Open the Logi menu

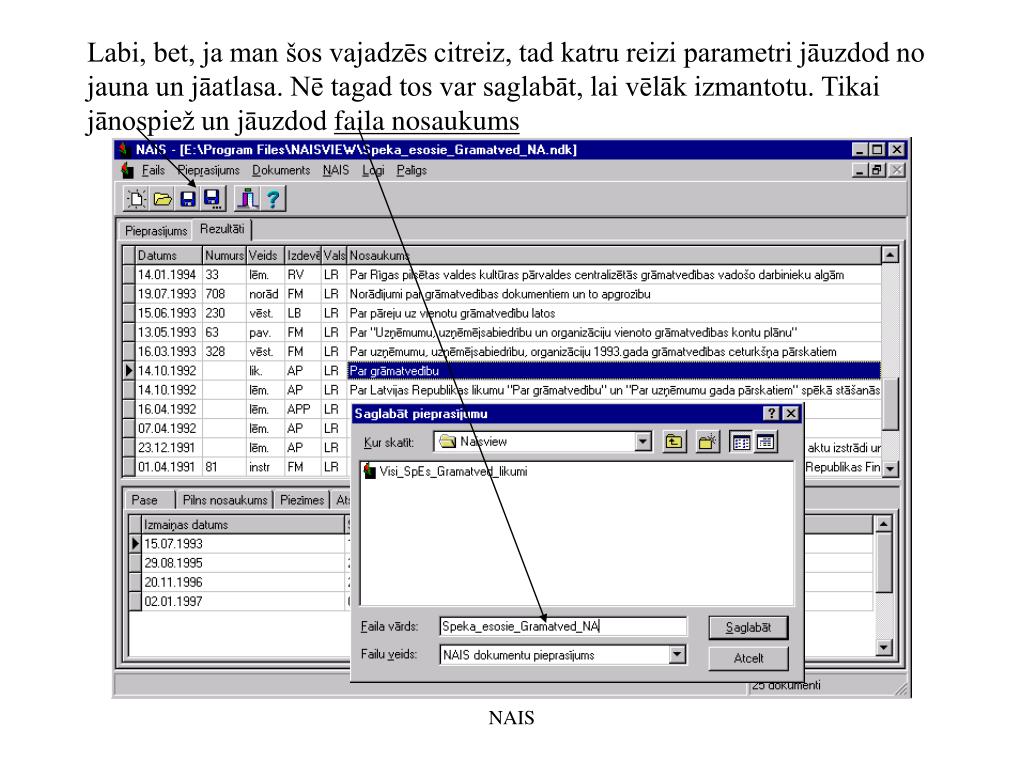pos(374,170)
